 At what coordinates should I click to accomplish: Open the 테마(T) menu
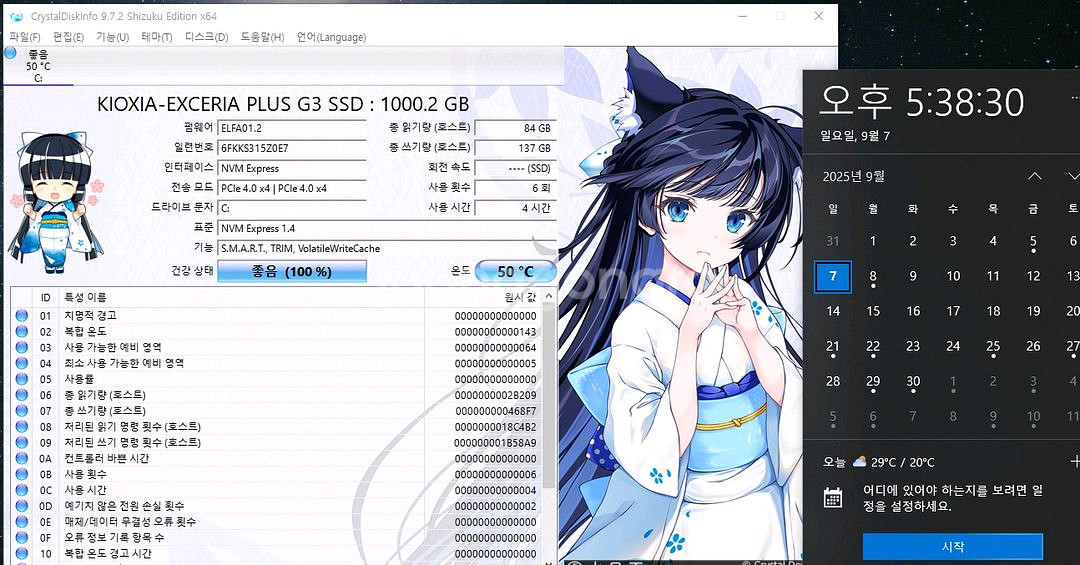click(156, 37)
